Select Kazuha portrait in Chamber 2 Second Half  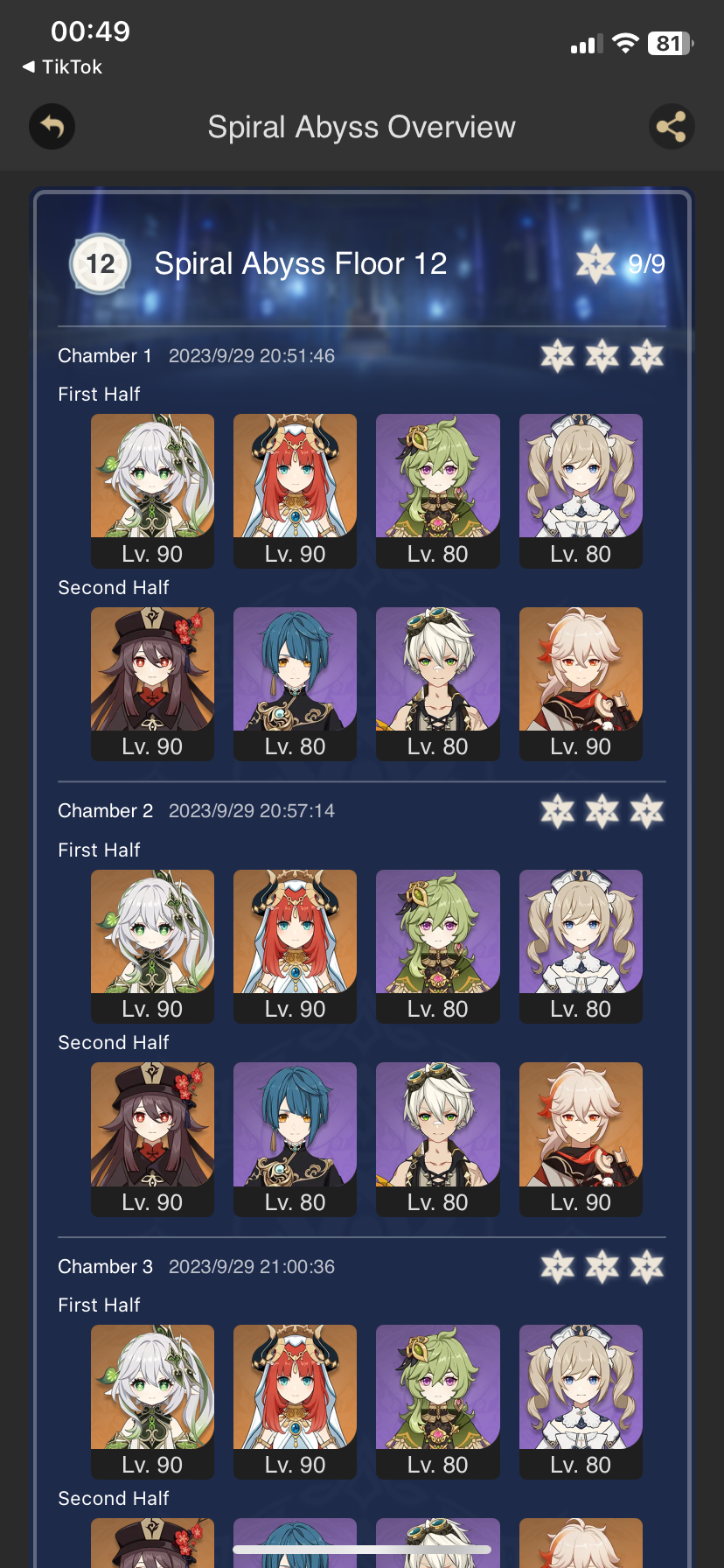581,1139
